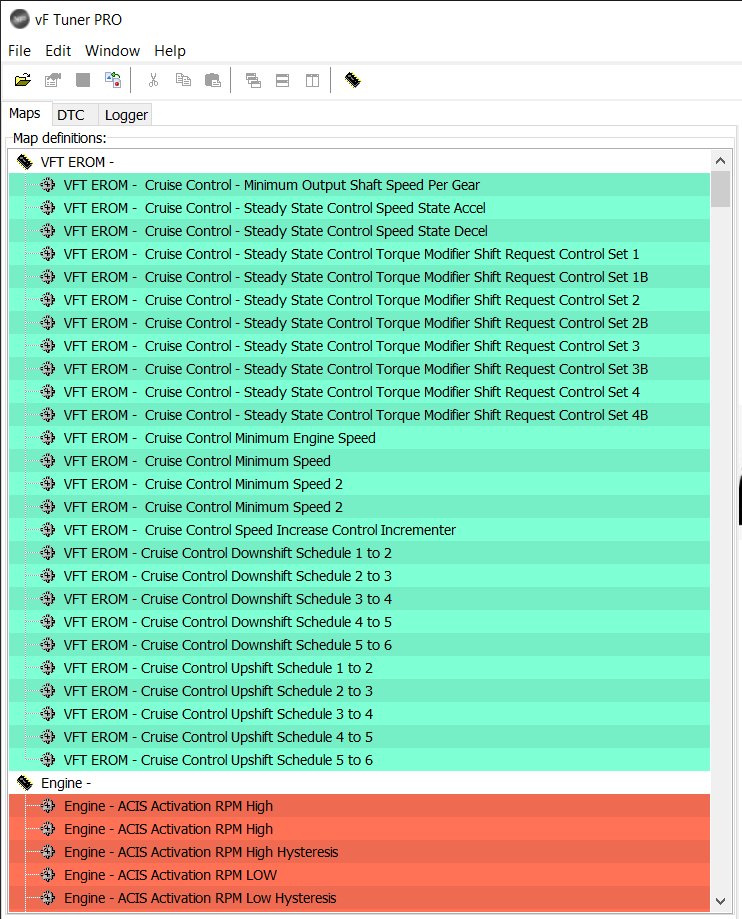The width and height of the screenshot is (742, 919).
Task: Click the Save disk icon in toolbar
Action: (83, 80)
